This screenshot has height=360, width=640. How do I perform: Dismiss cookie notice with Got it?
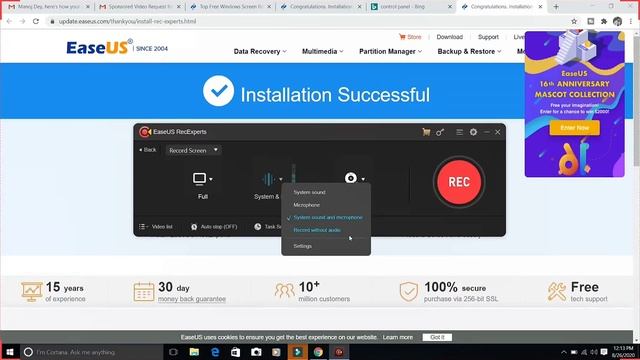click(437, 337)
